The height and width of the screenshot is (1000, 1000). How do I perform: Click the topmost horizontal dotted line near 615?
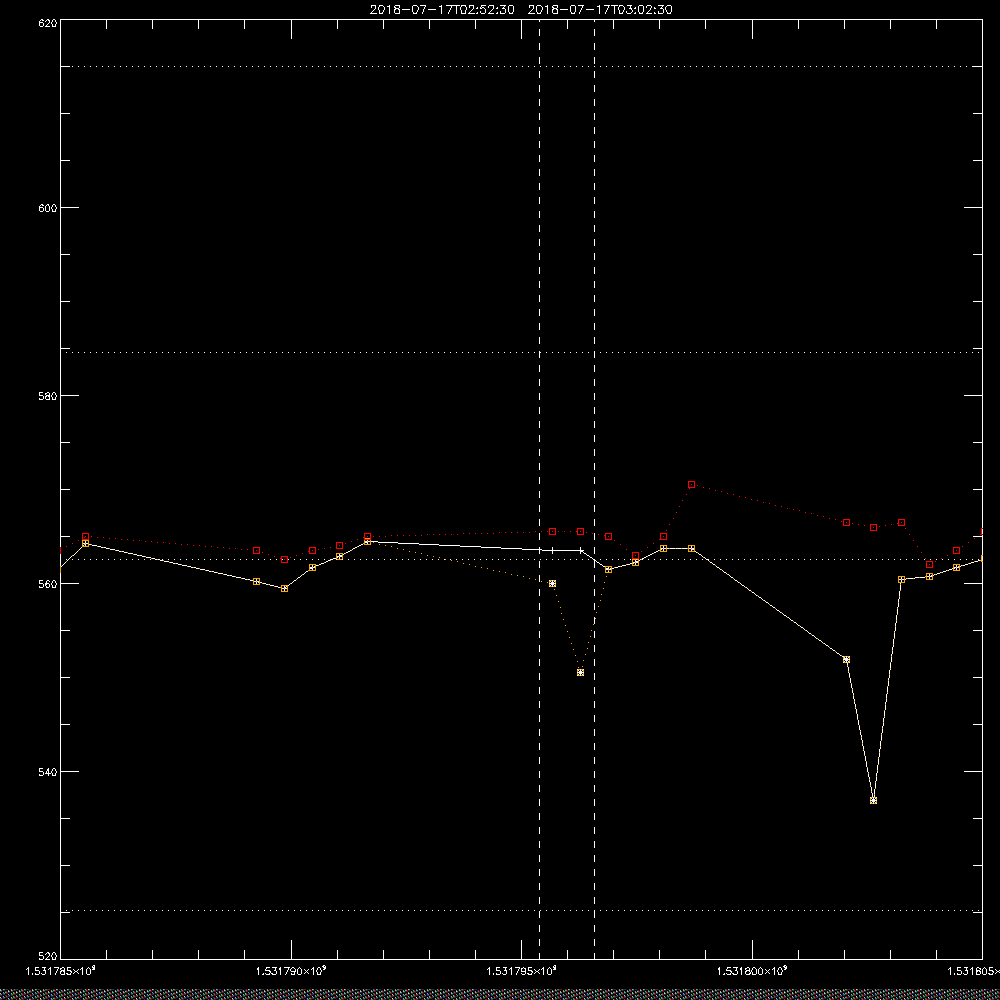click(521, 66)
